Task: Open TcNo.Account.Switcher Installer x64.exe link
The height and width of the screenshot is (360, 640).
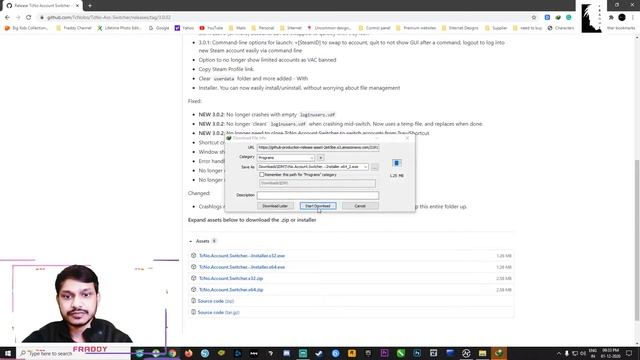Action: [x=242, y=267]
